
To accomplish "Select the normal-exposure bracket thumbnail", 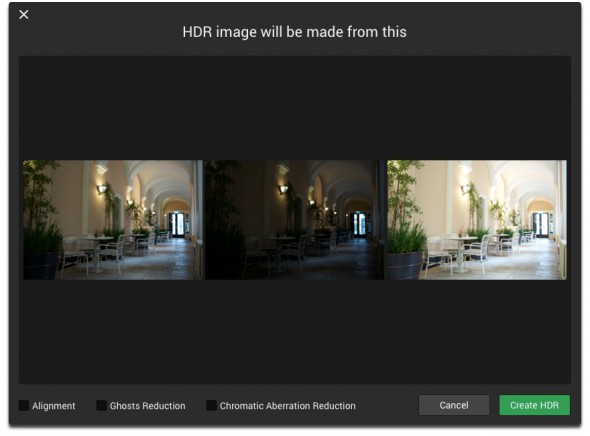I will (x=113, y=220).
